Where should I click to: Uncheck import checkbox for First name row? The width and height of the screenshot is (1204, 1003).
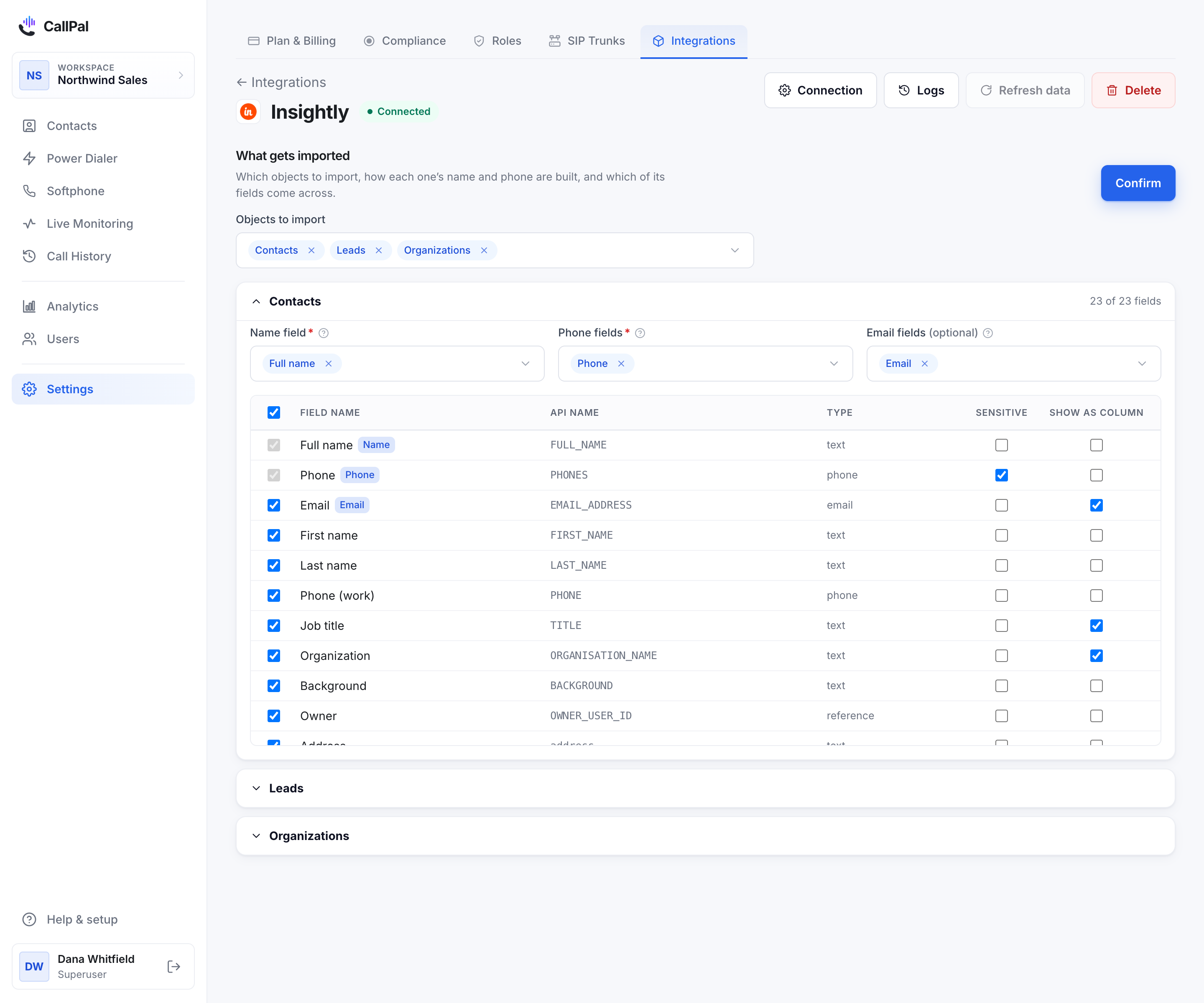pyautogui.click(x=274, y=535)
